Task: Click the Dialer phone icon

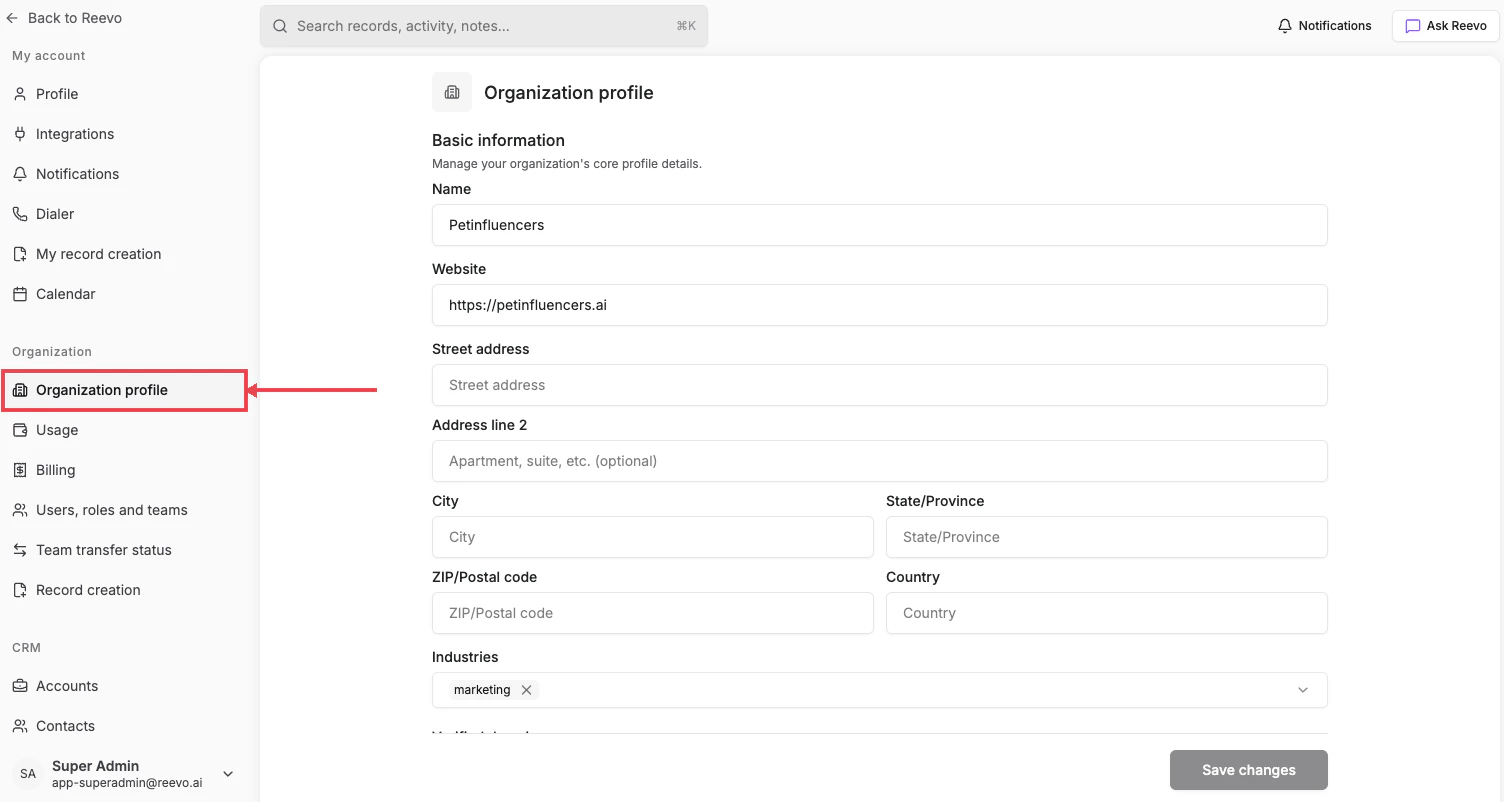Action: pos(20,214)
